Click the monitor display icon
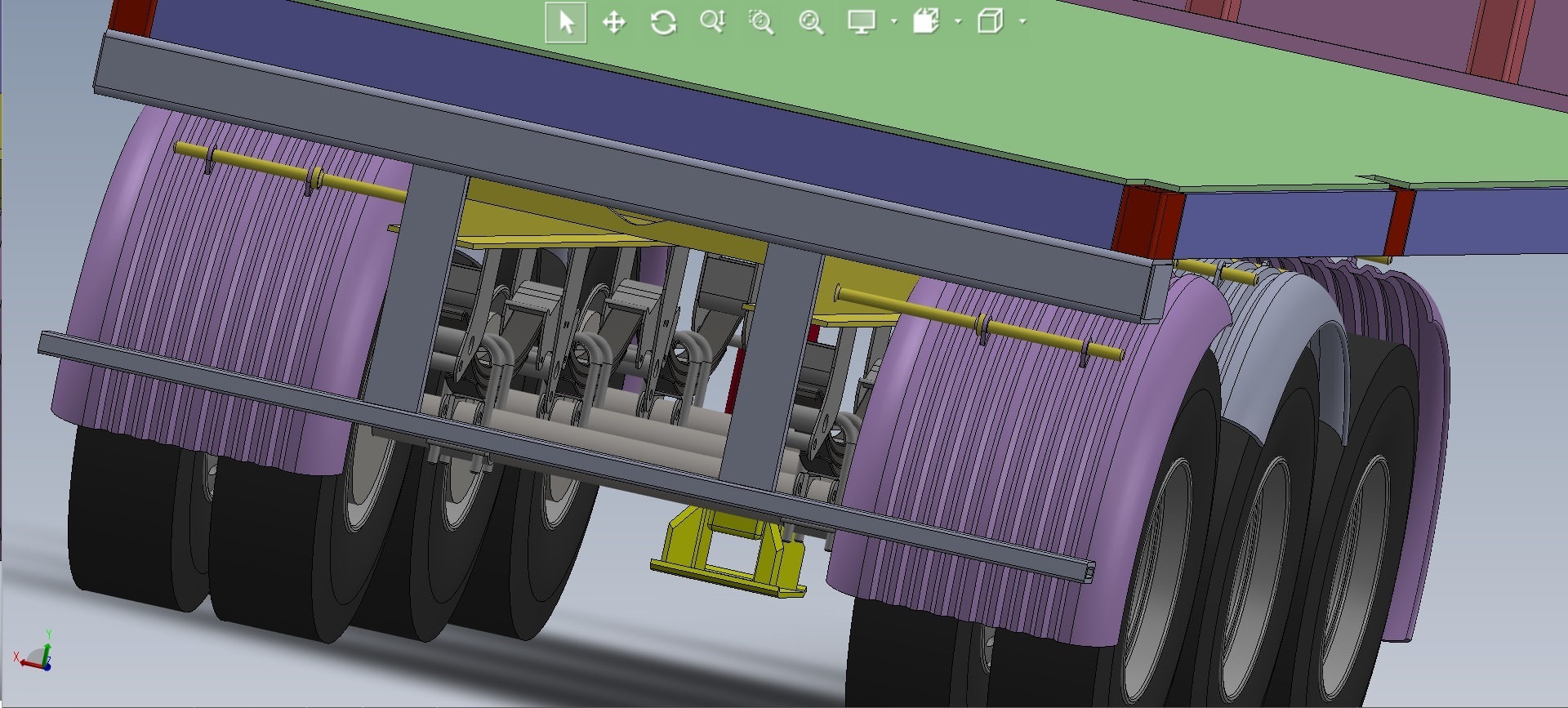Viewport: 1568px width, 708px height. click(862, 22)
